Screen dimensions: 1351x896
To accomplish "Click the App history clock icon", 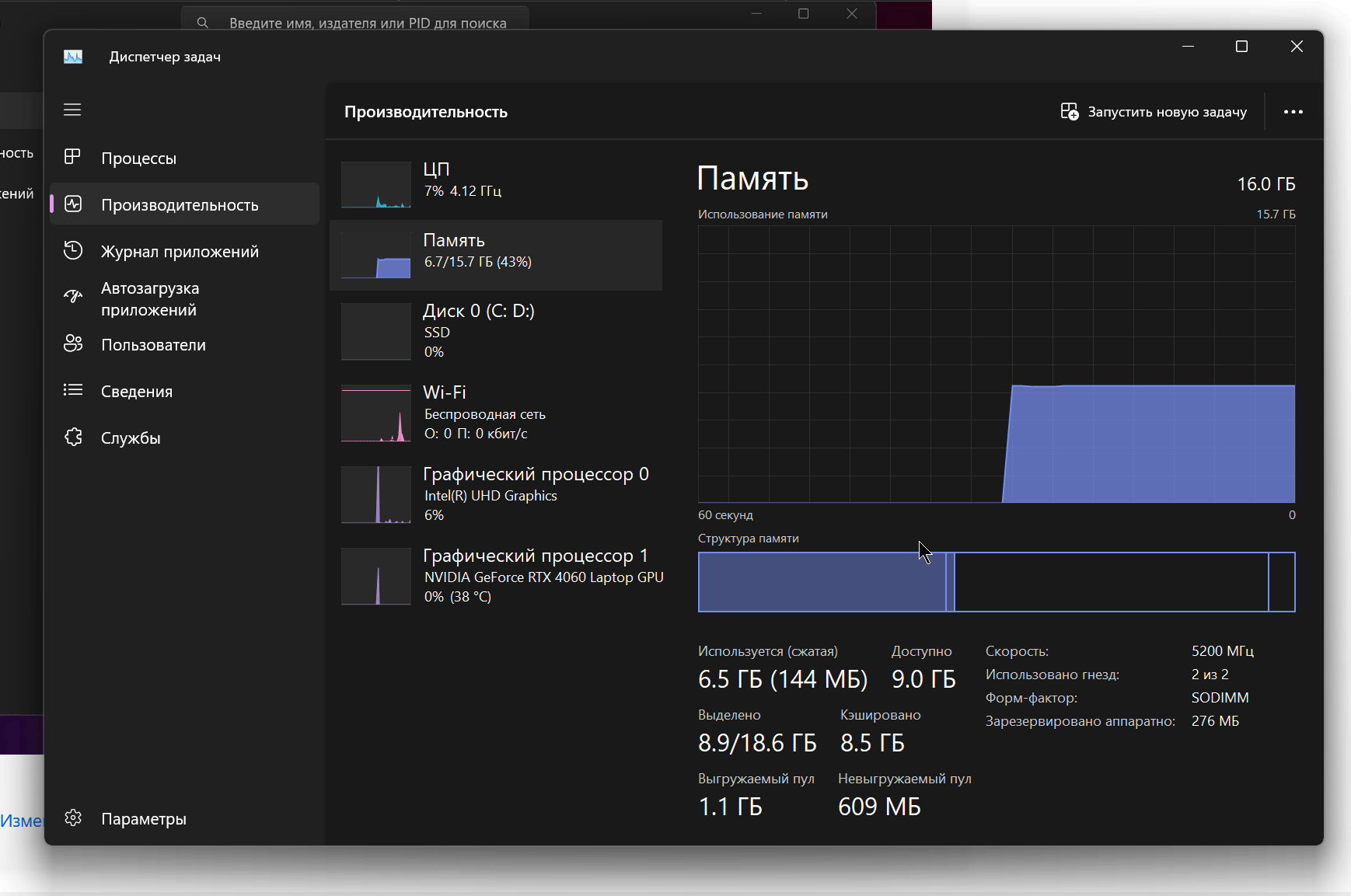I will pos(73,250).
